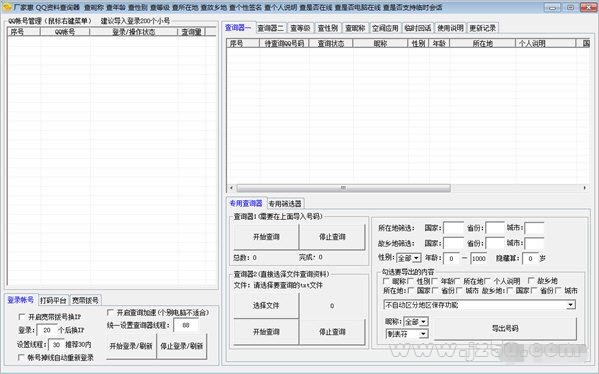Screen dimensions: 599x374
Task: Enable 开启查询加速 checkbox
Action: coord(110,312)
